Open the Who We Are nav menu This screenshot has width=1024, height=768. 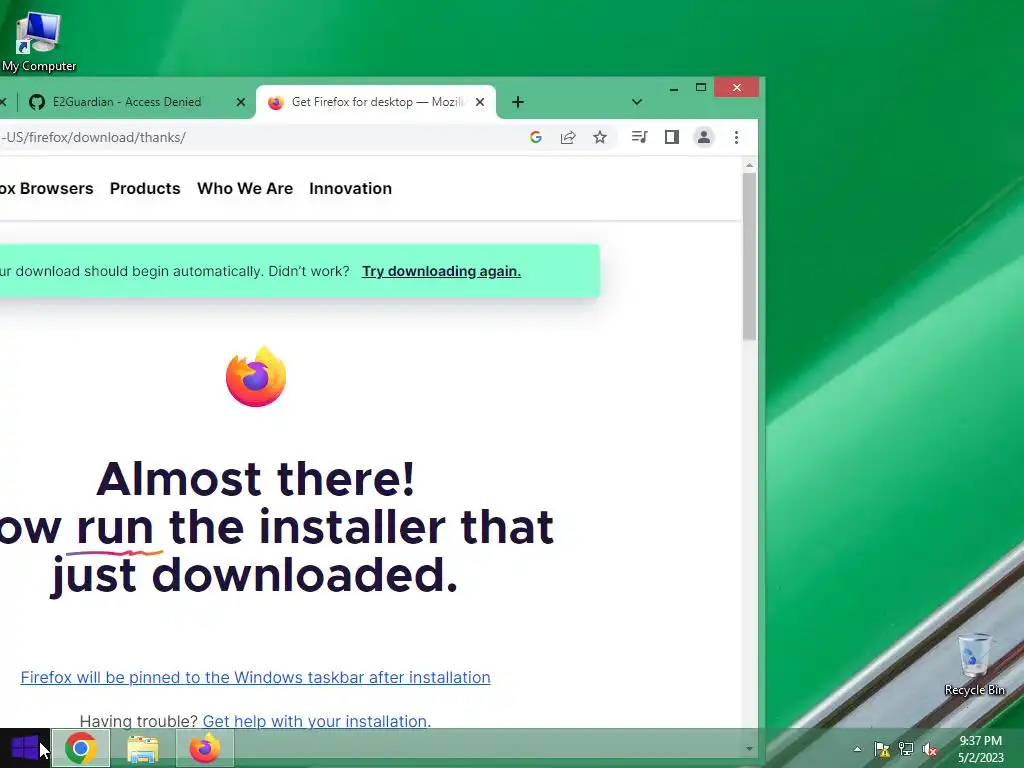245,189
